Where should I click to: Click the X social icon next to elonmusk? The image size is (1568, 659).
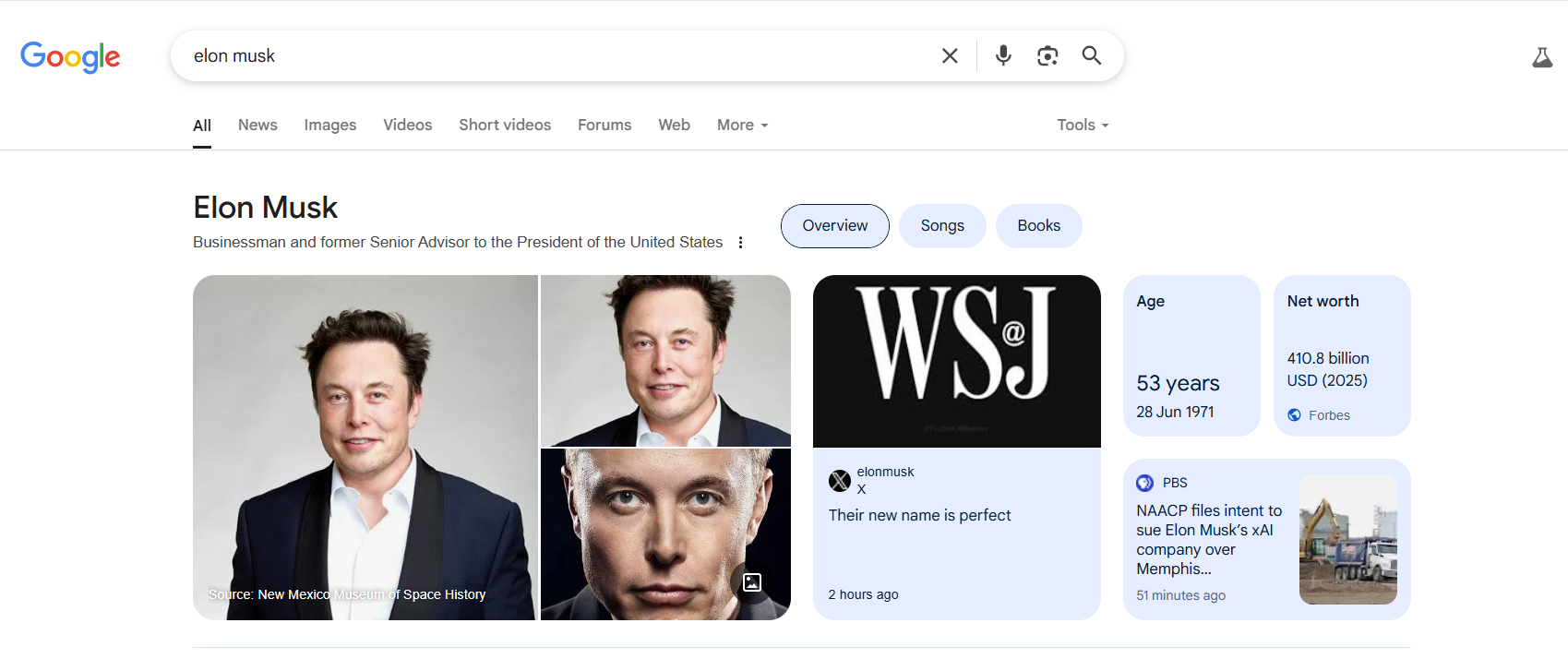click(x=840, y=480)
